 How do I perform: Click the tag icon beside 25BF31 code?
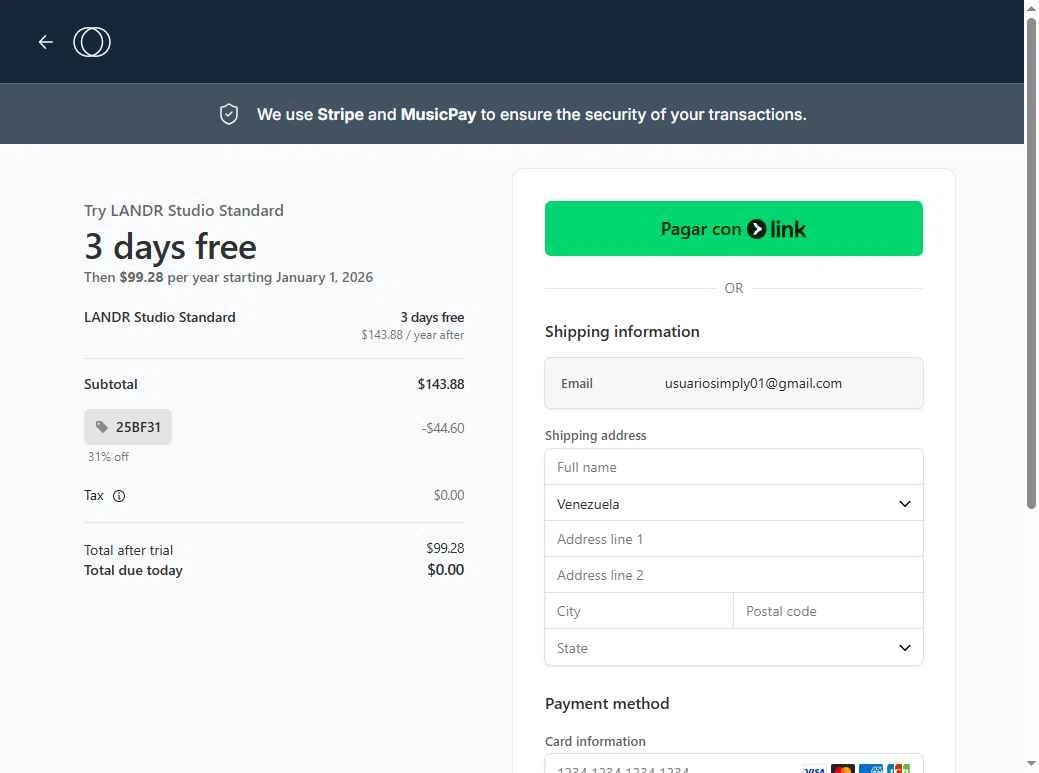pos(101,427)
